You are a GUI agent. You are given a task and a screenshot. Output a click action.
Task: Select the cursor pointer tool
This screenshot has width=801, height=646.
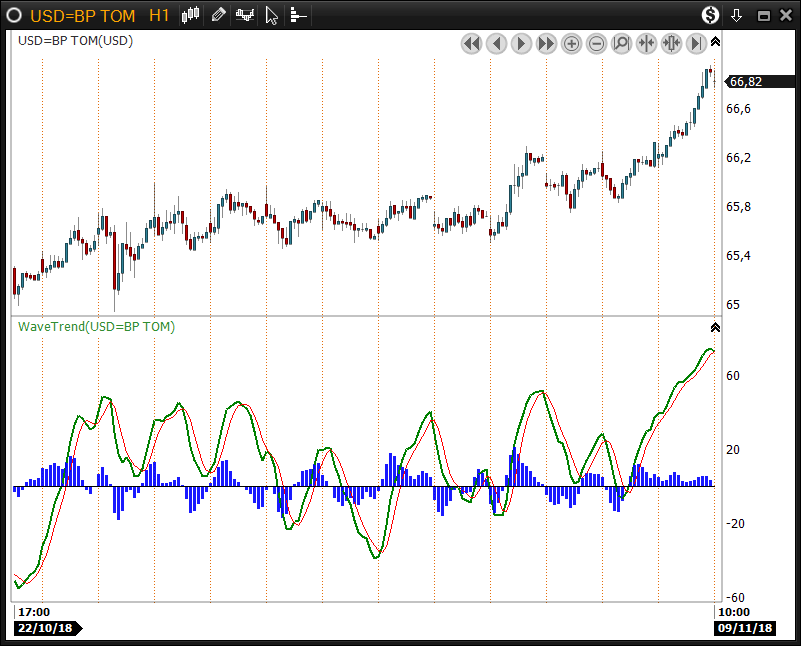click(x=271, y=15)
